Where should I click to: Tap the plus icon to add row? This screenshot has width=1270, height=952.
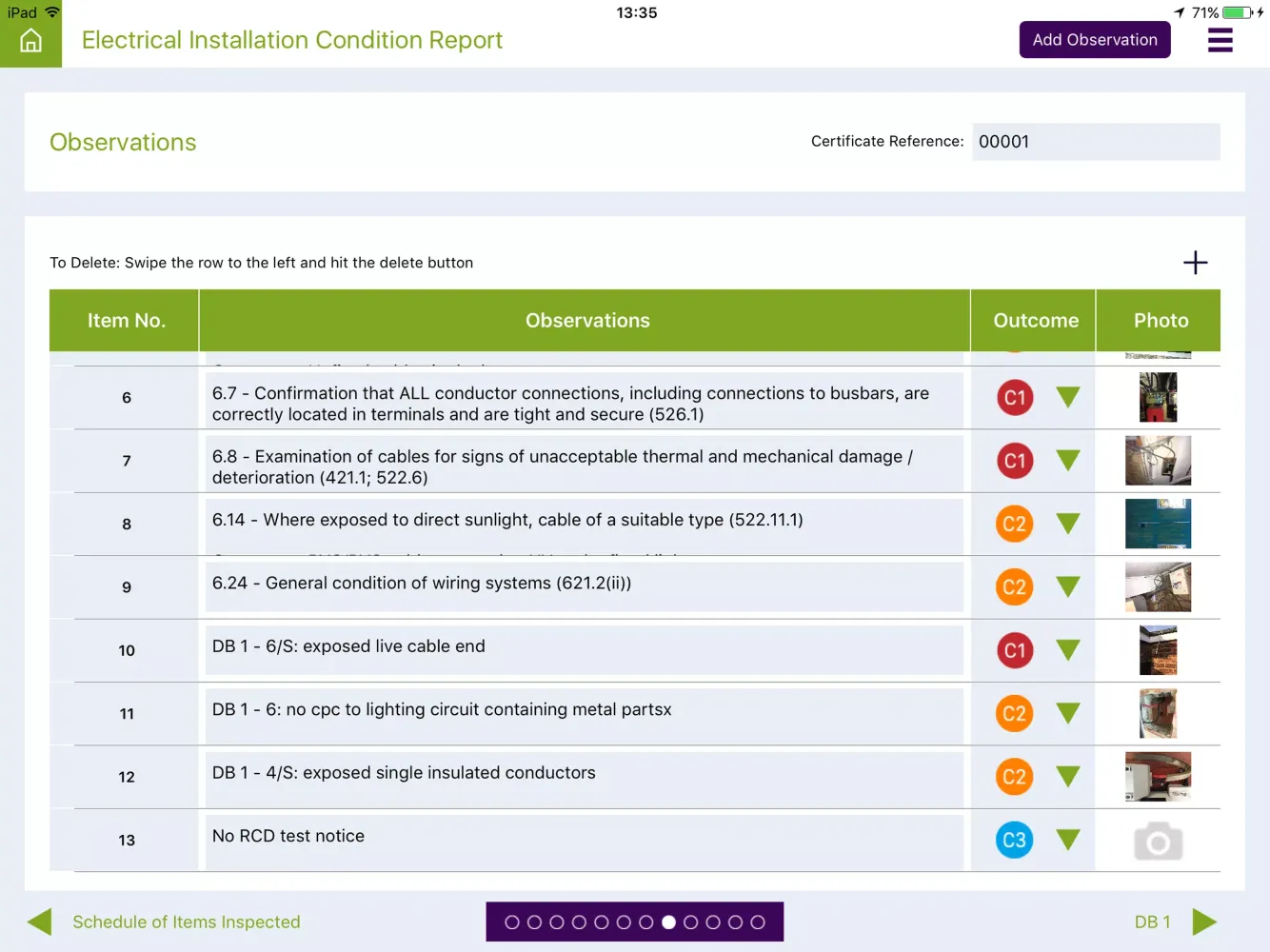coord(1195,263)
